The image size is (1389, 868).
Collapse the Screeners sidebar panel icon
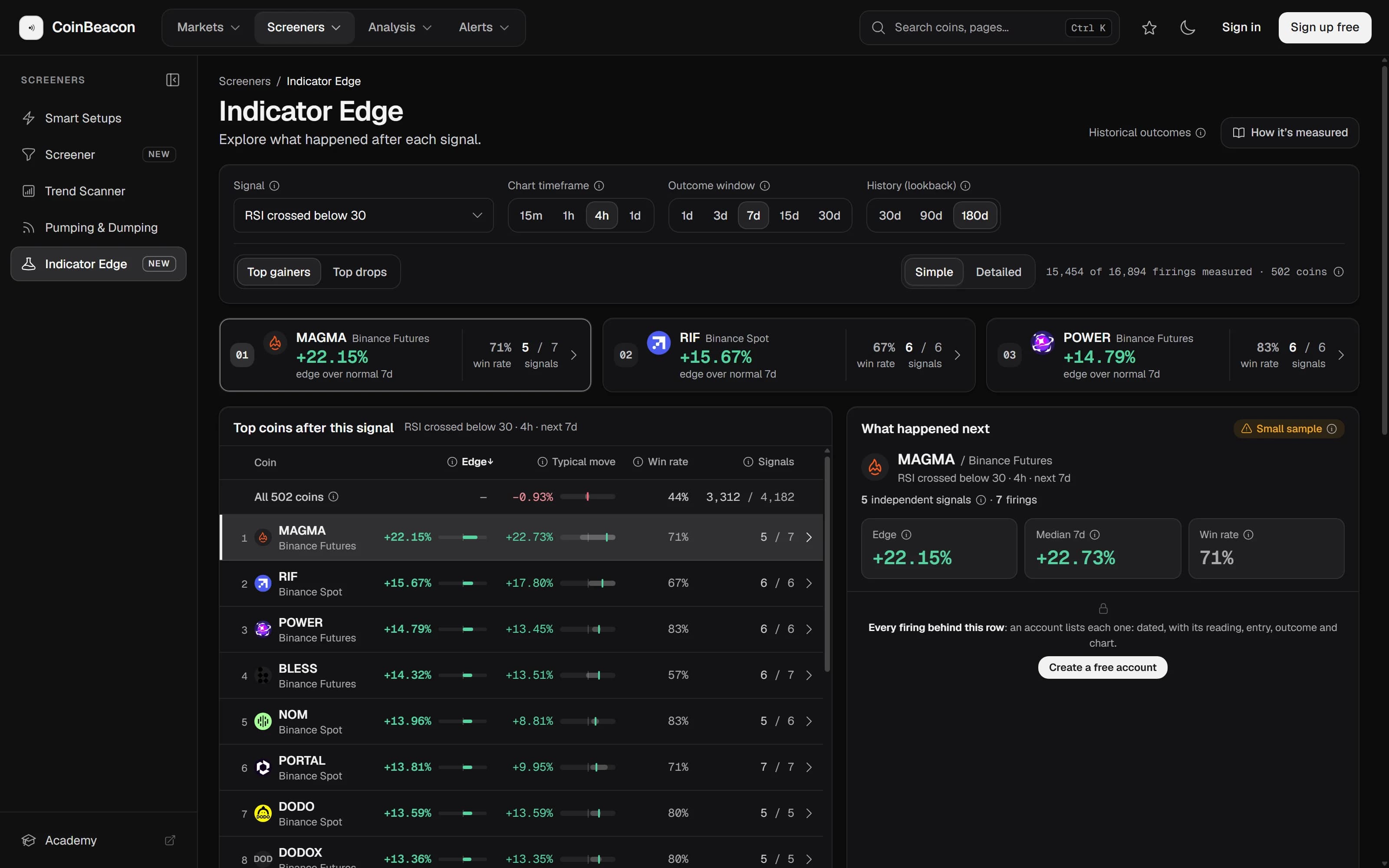click(x=173, y=80)
